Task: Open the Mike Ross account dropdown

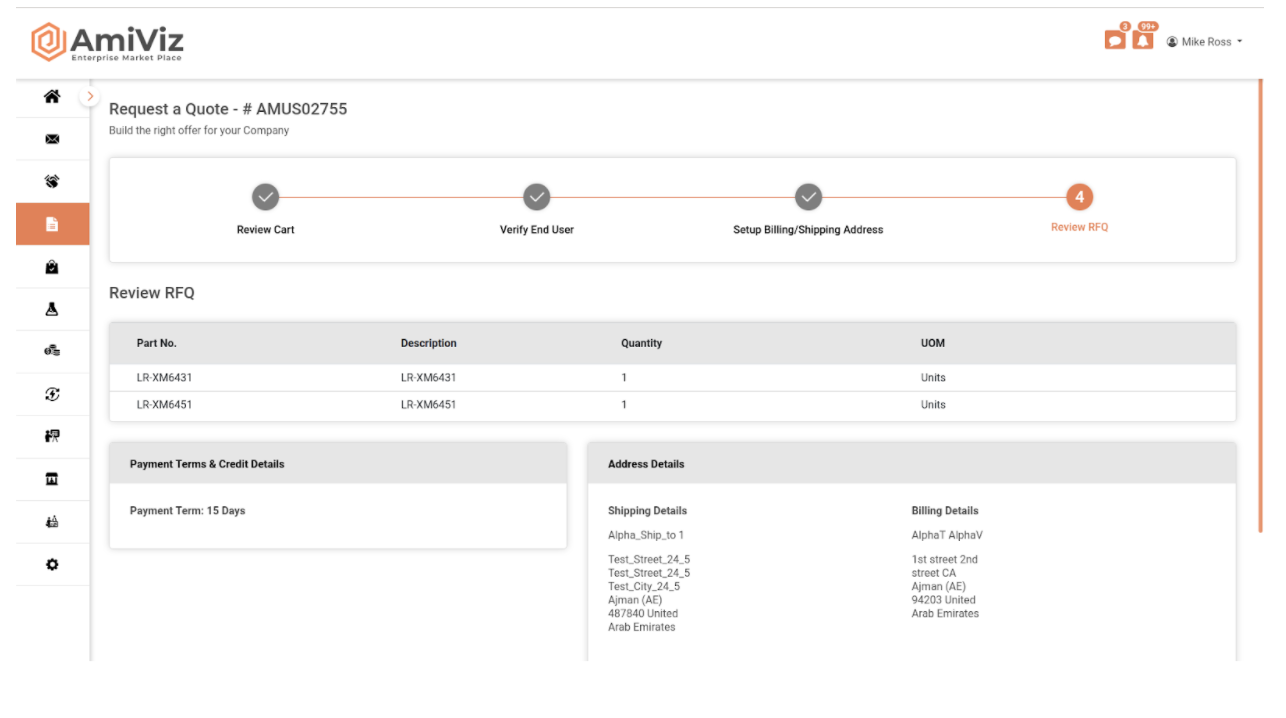Action: [1205, 42]
